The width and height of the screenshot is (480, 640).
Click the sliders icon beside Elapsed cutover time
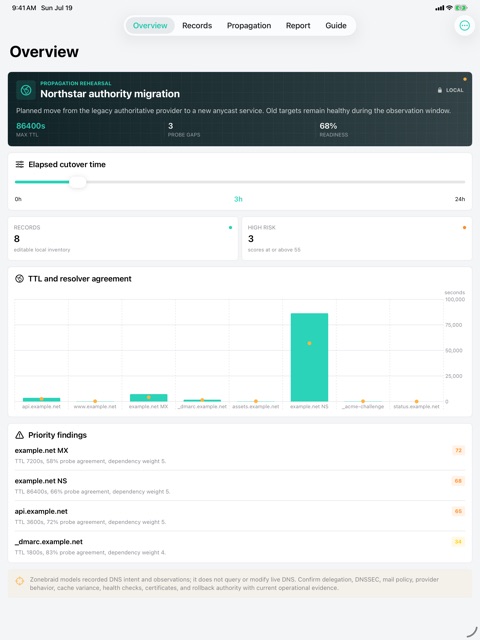[20, 164]
